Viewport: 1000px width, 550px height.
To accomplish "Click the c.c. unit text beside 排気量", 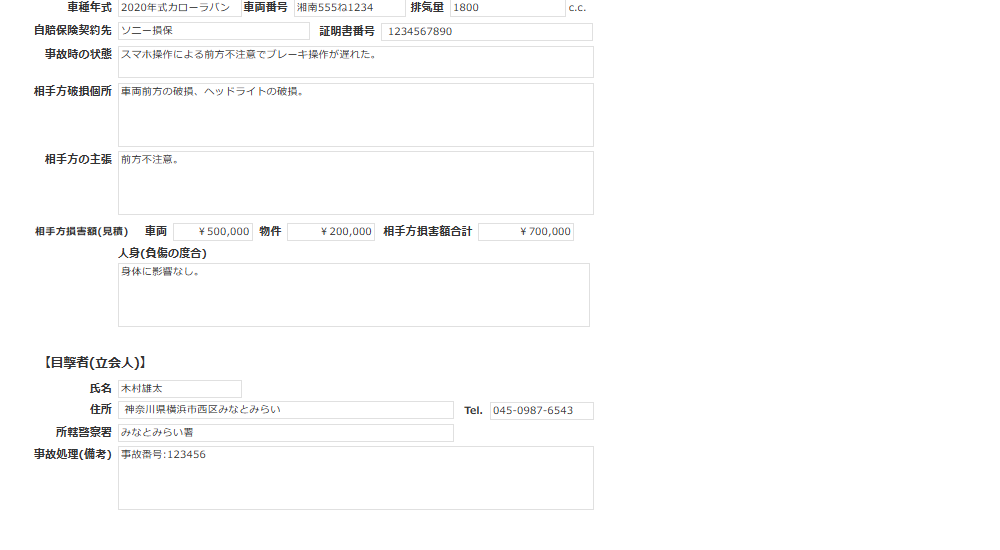I will (x=577, y=8).
